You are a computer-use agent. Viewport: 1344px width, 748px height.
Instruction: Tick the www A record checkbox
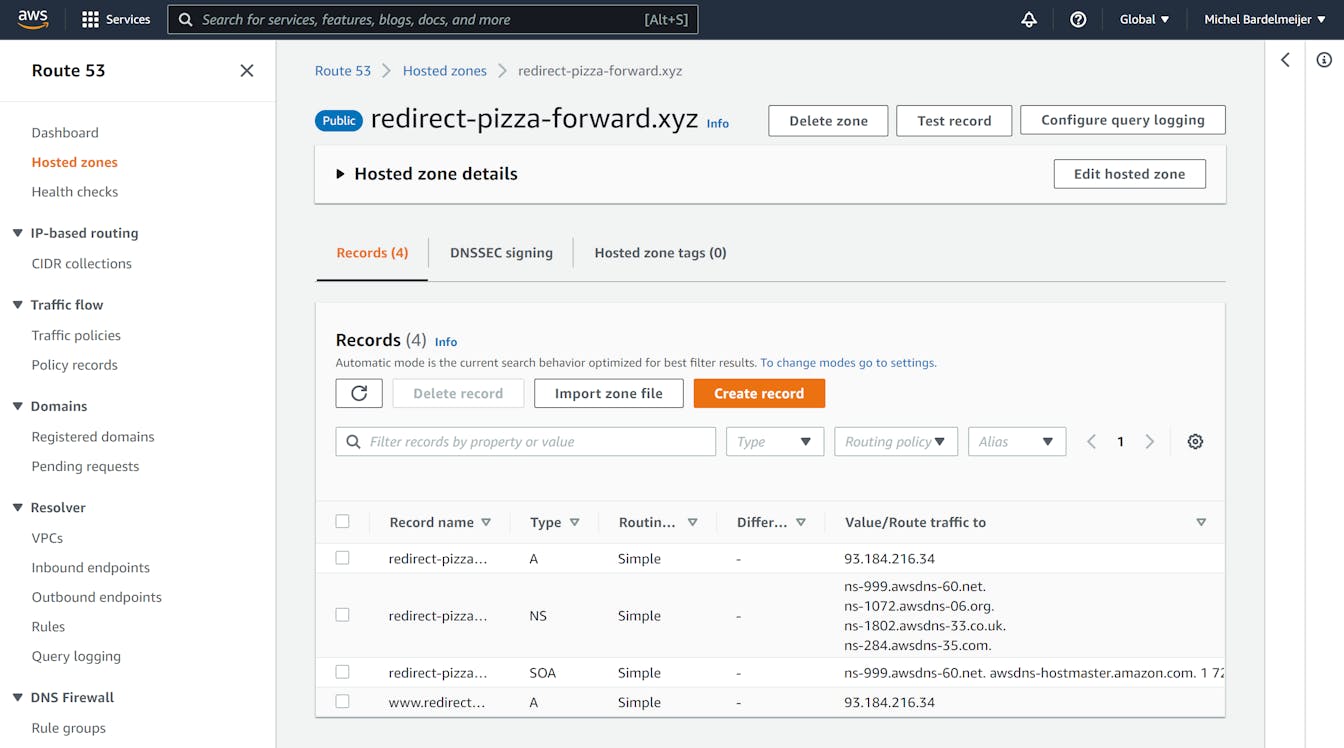tap(343, 702)
